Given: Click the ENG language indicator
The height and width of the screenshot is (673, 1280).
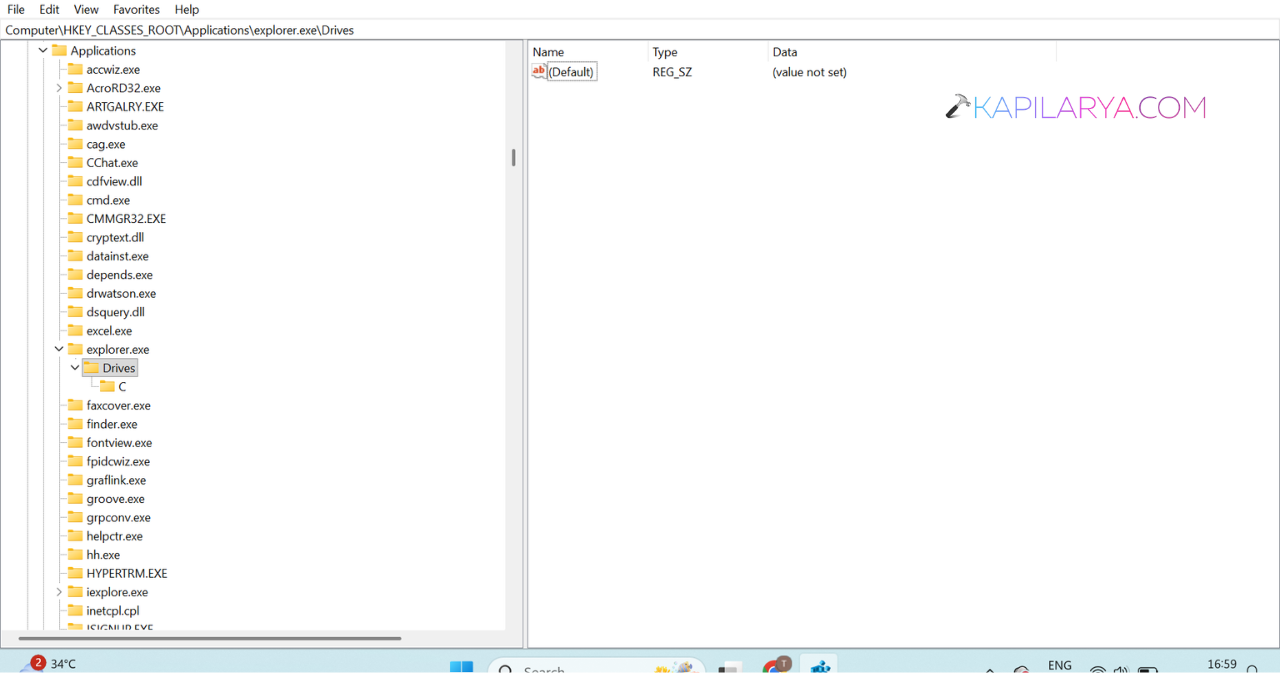Looking at the screenshot, I should tap(1060, 665).
